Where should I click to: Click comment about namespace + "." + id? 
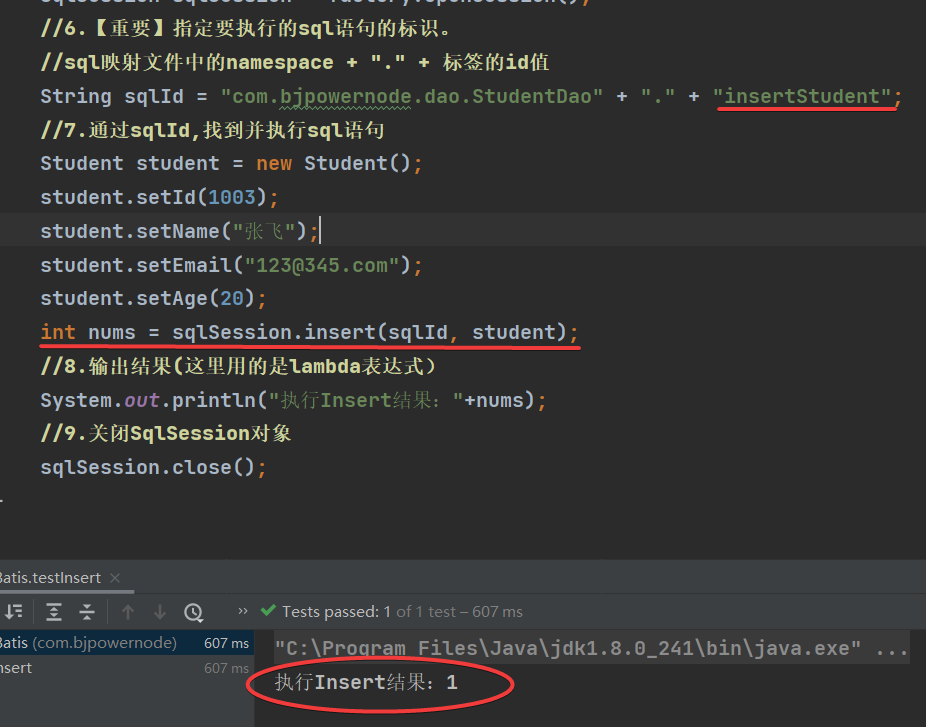click(295, 62)
